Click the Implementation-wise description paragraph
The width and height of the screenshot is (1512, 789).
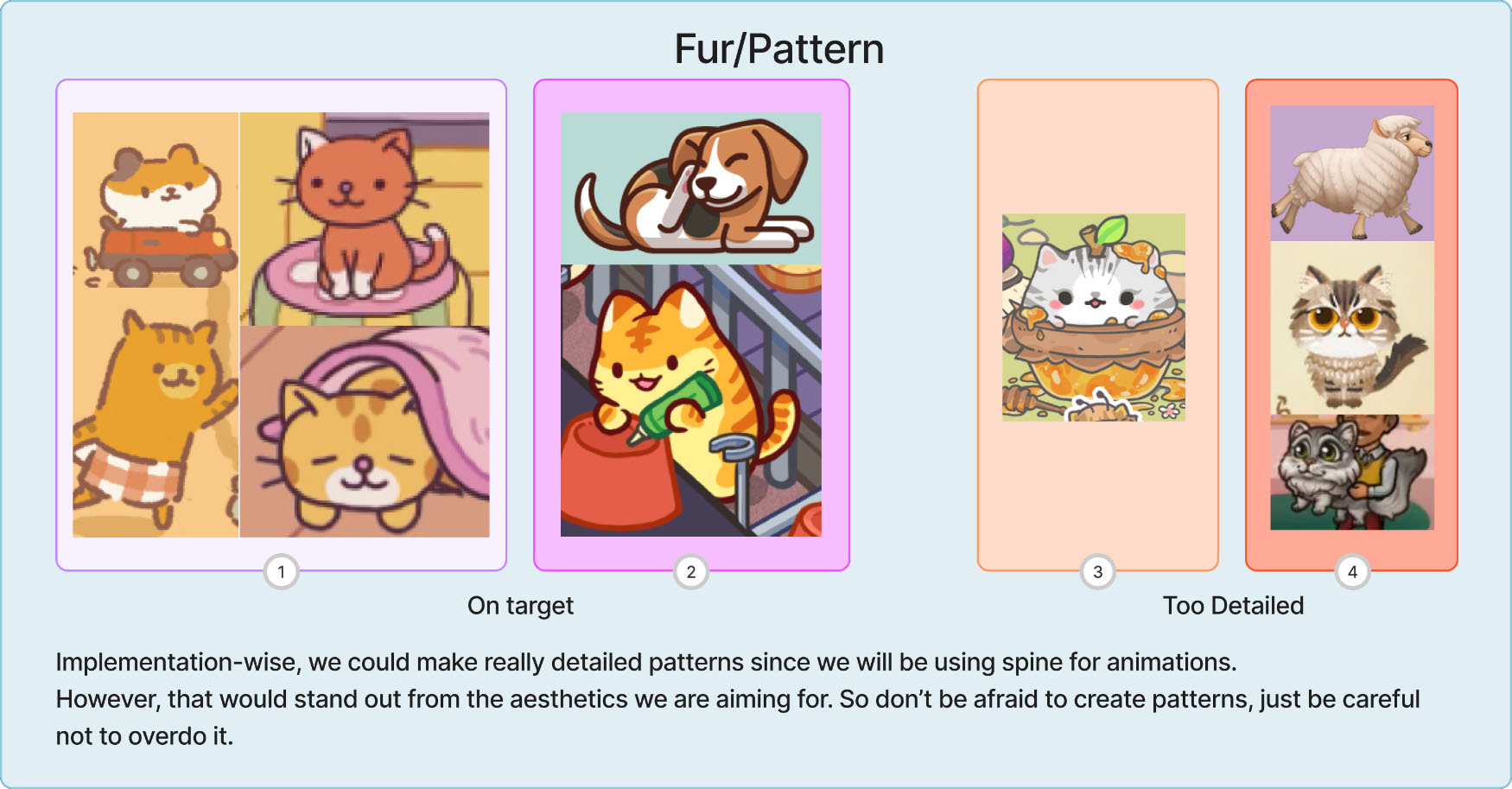coord(738,699)
